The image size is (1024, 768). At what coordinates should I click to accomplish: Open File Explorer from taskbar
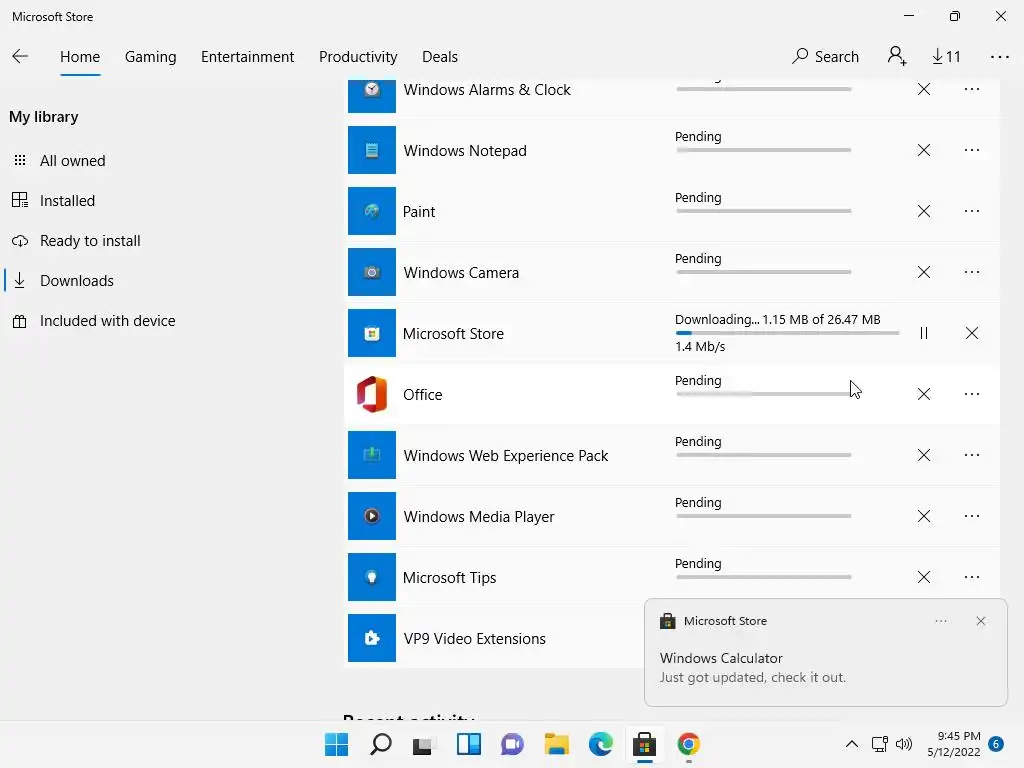click(x=556, y=744)
